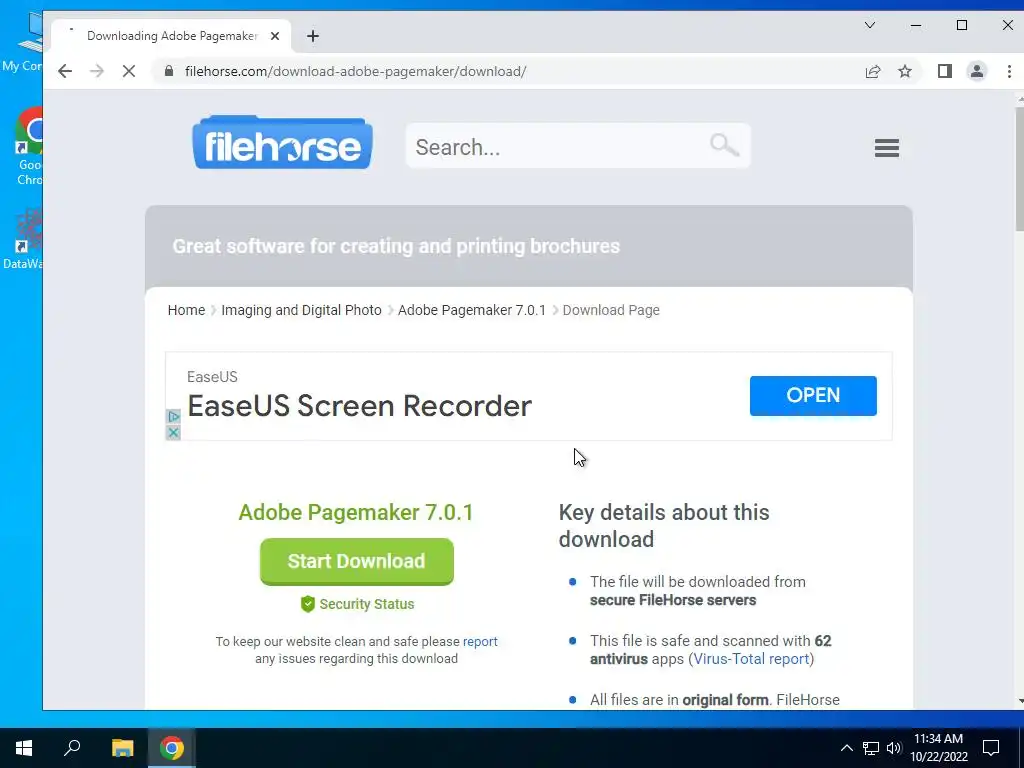
Task: Toggle the Chrome side panel icon
Action: [944, 71]
